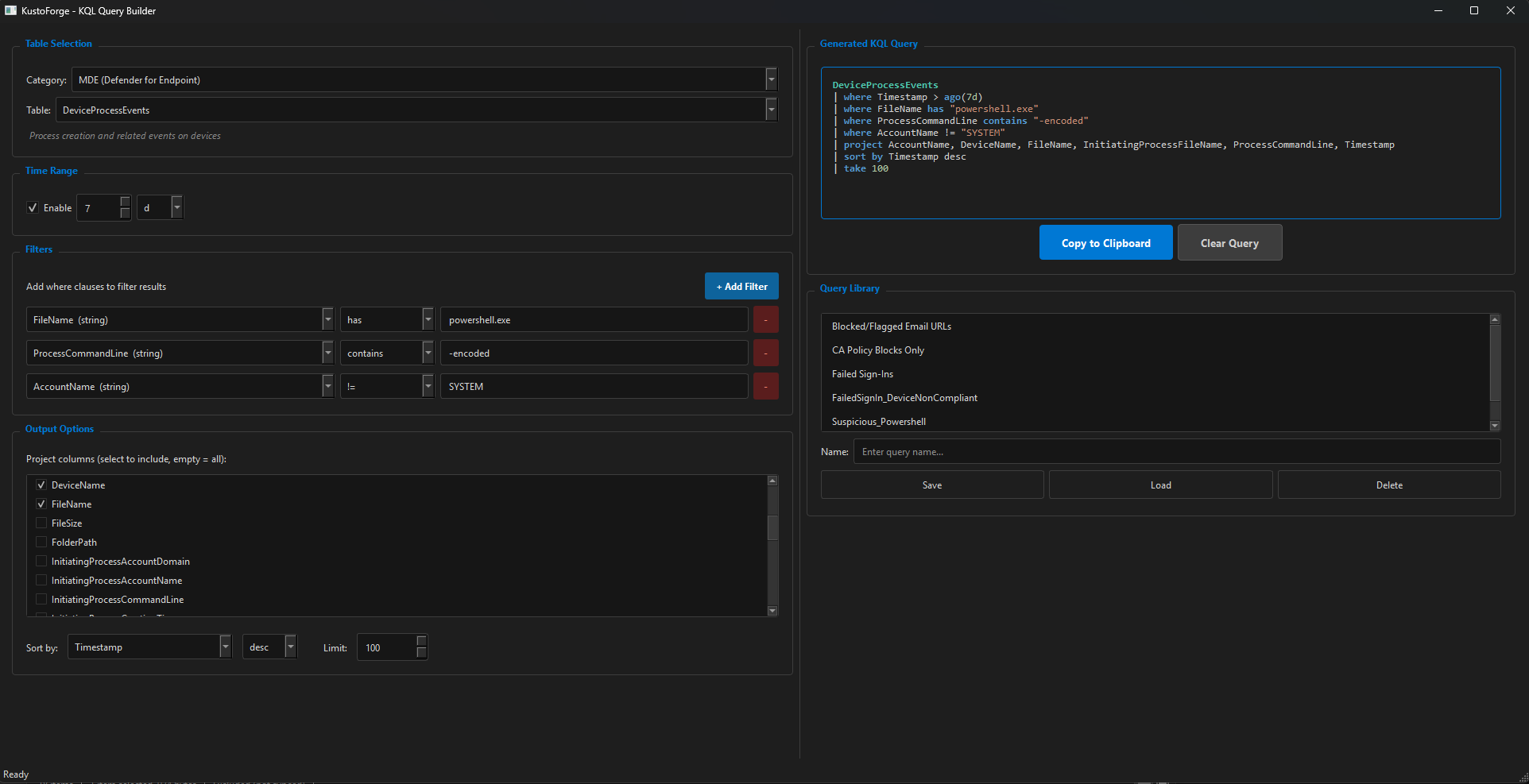Click inside the generated KQL query editor

click(1160, 143)
